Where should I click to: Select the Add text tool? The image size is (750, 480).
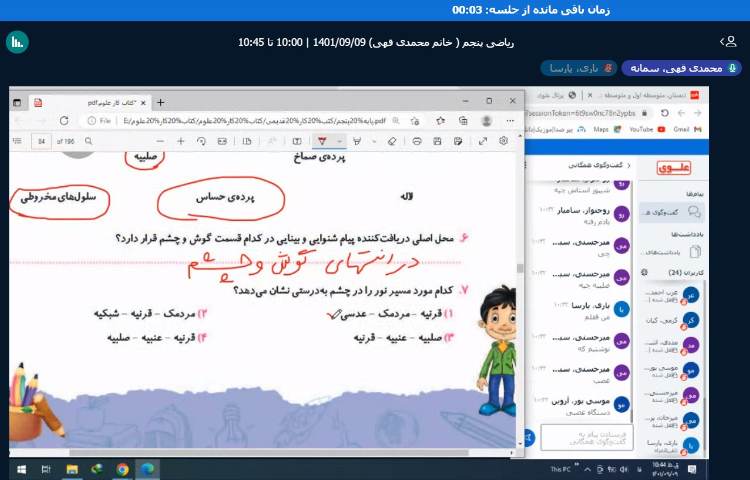click(x=297, y=141)
